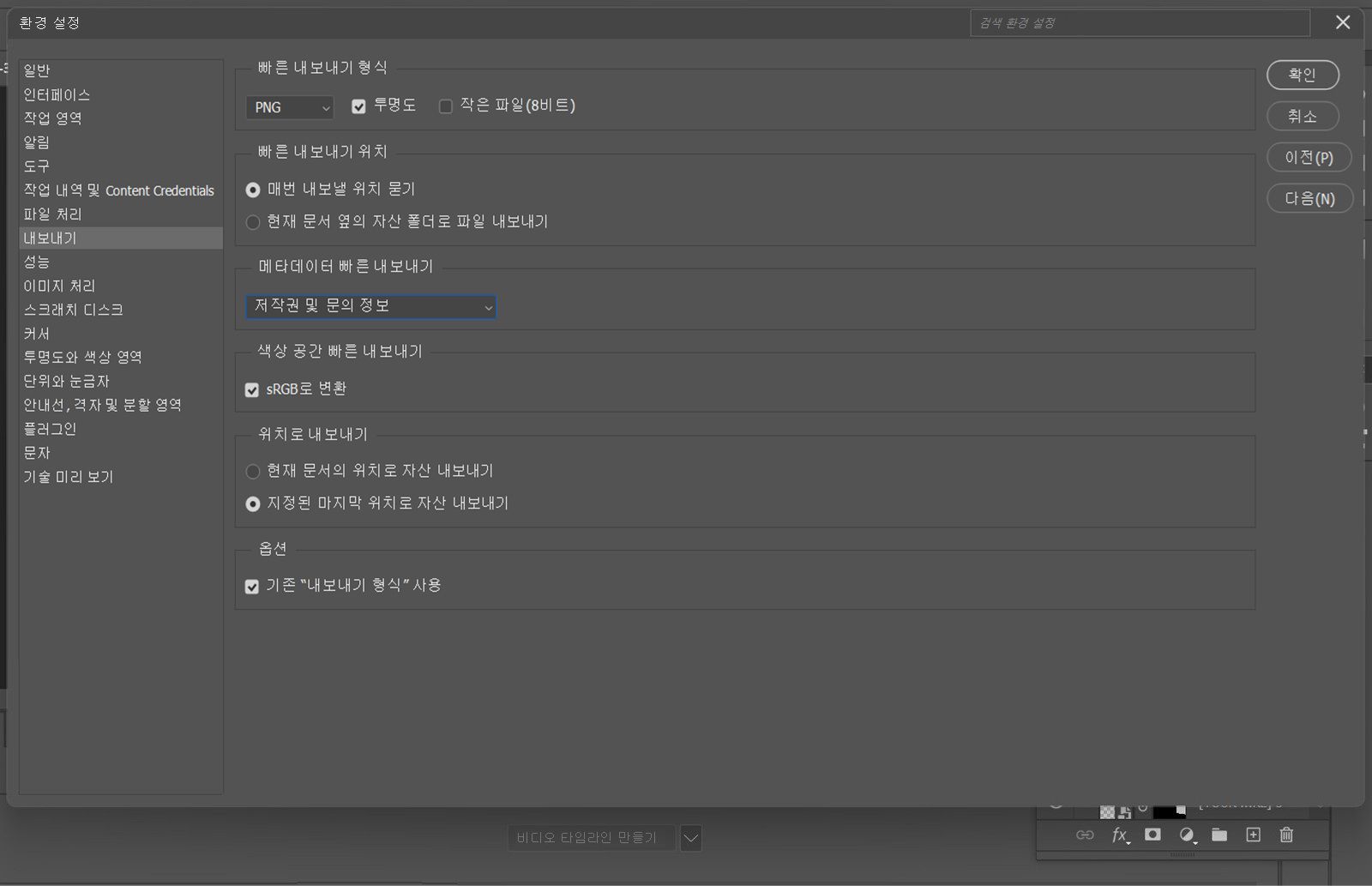1372x886 pixels.
Task: Create a new layer group folder
Action: 1219,835
